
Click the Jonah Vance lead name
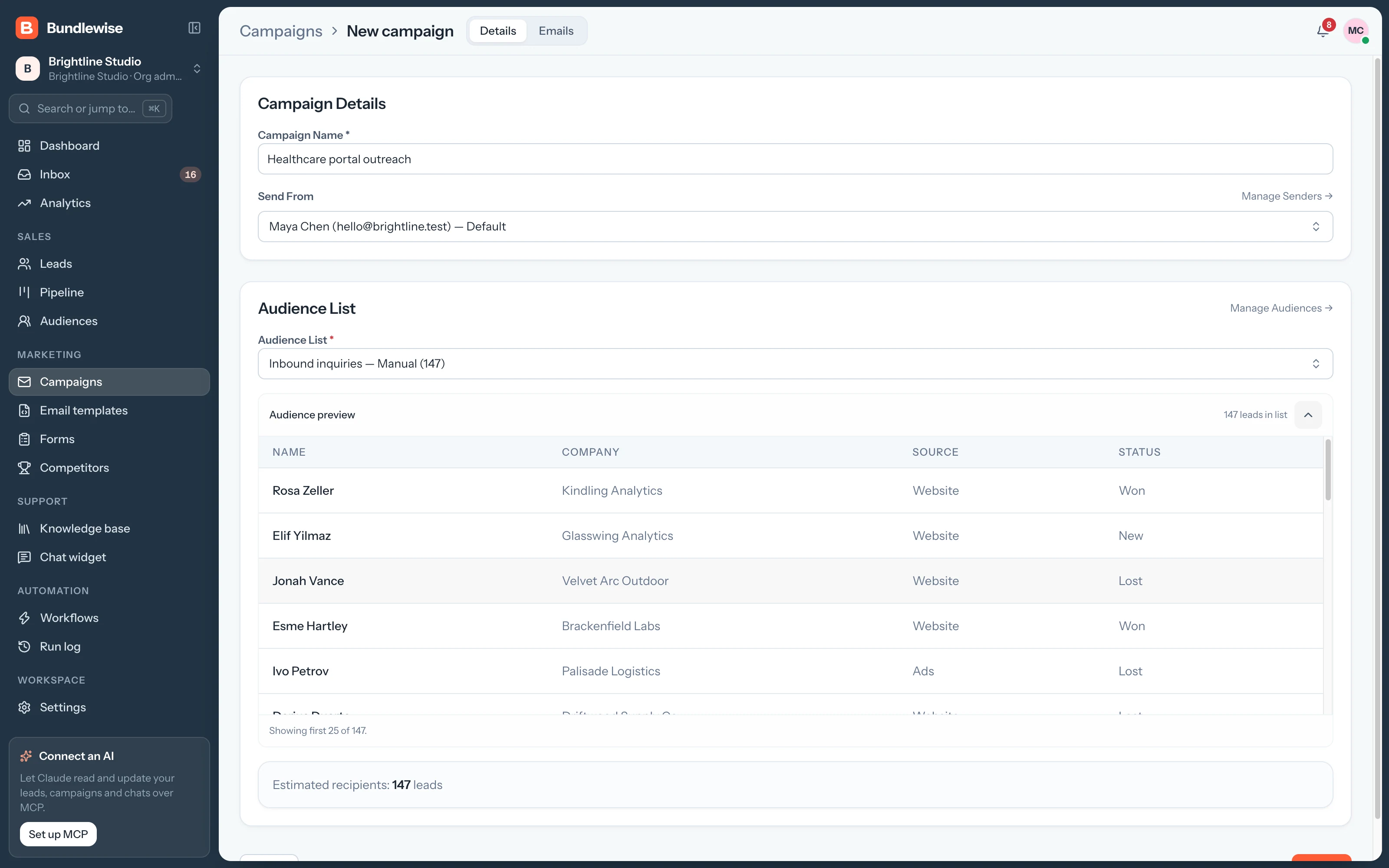[308, 581]
